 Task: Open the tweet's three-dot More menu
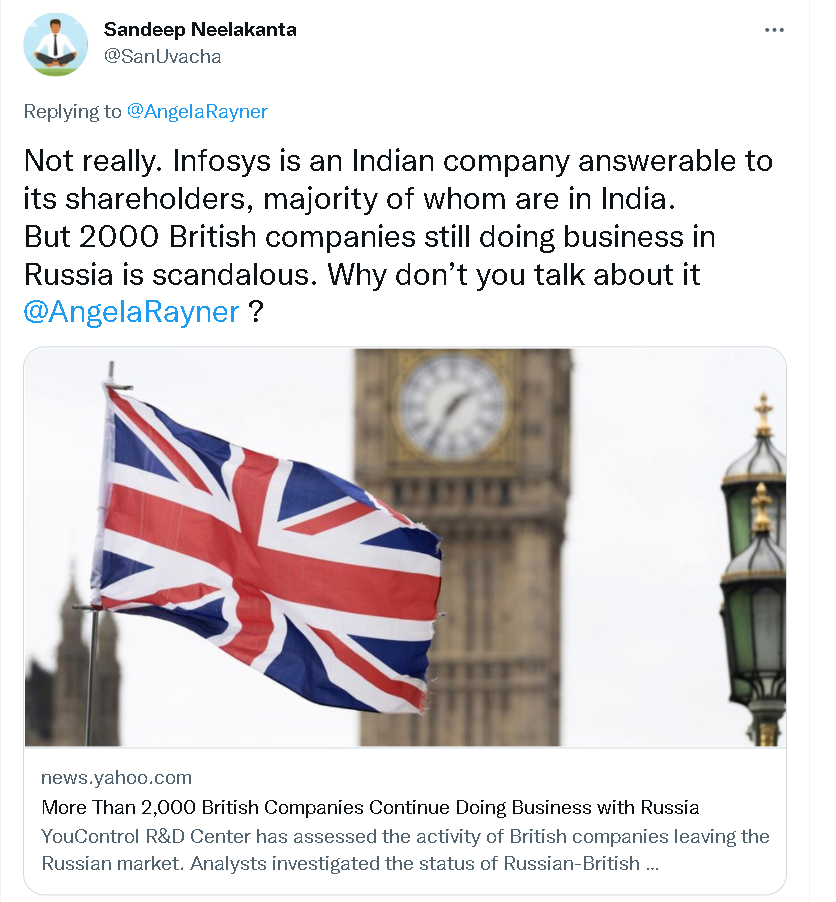774,30
